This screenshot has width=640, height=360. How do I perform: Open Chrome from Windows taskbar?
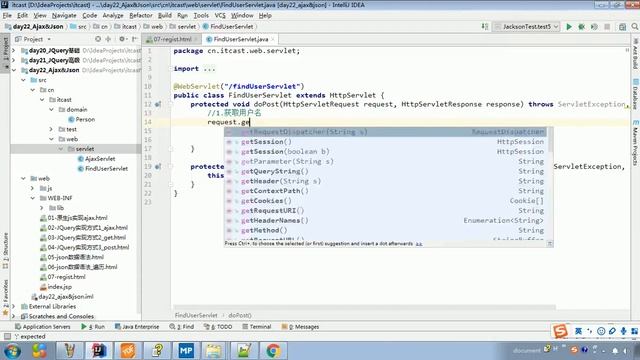pyautogui.click(x=273, y=351)
